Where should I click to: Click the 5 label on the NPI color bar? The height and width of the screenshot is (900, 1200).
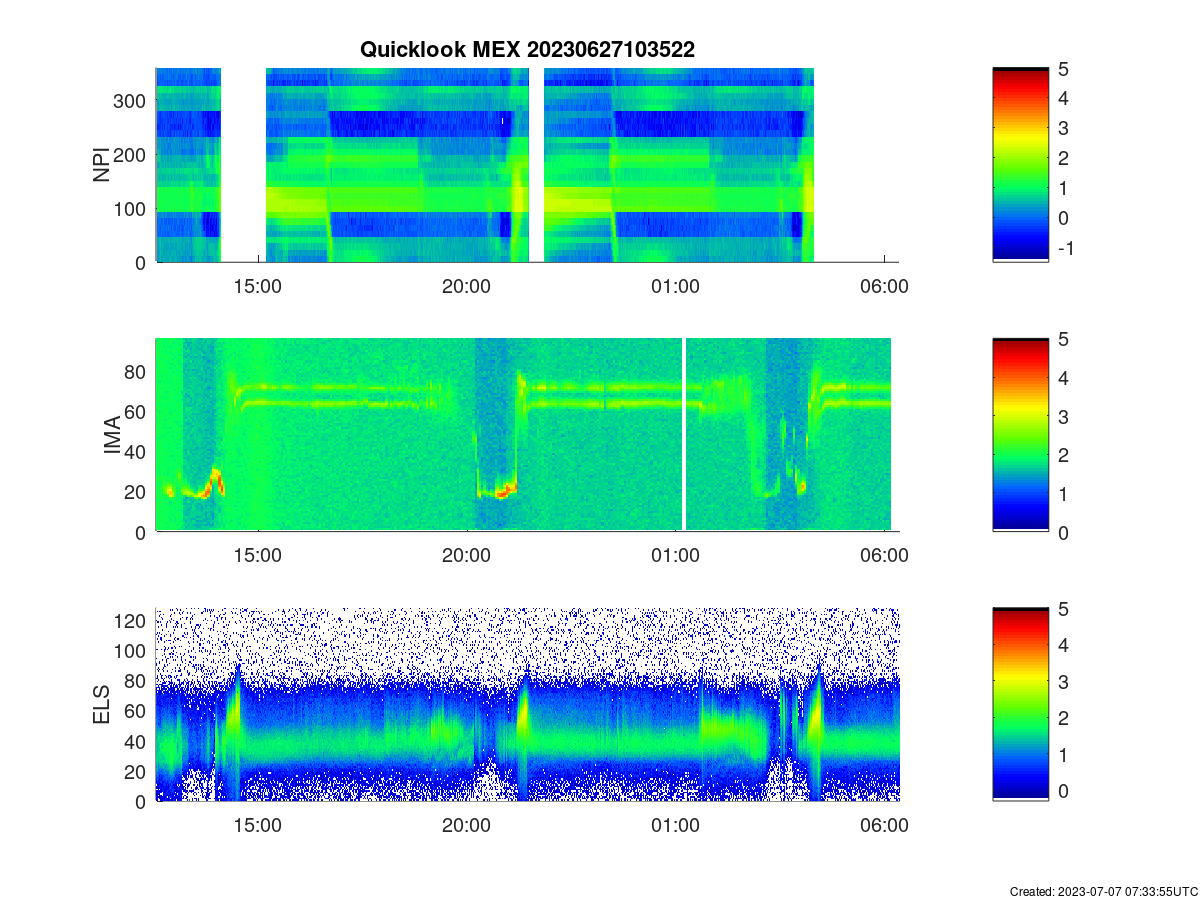(1065, 69)
